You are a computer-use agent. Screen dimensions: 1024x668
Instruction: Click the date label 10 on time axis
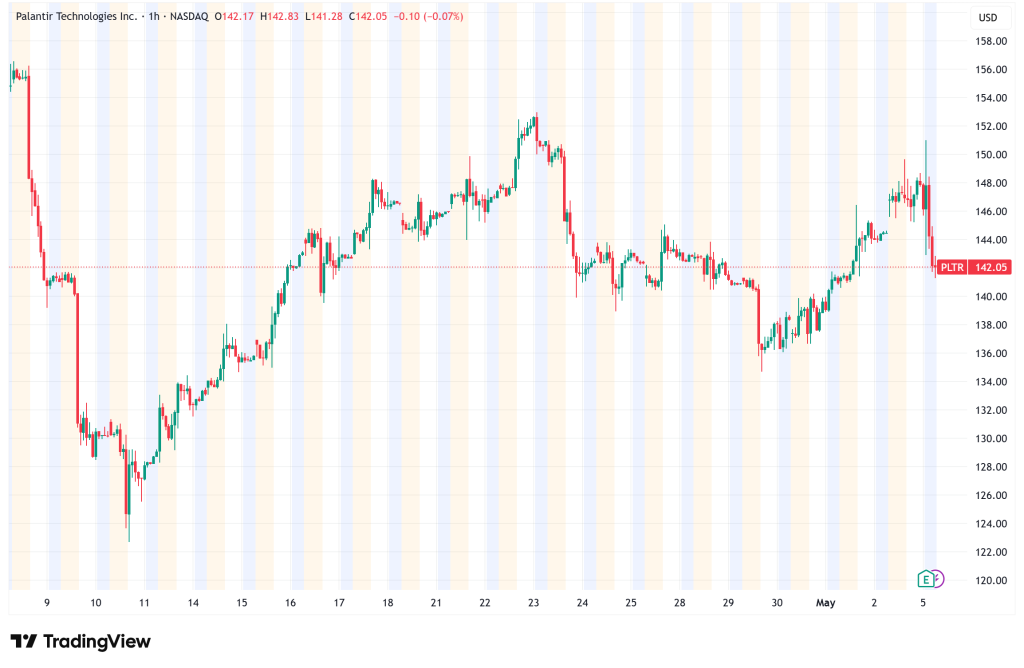(x=95, y=603)
